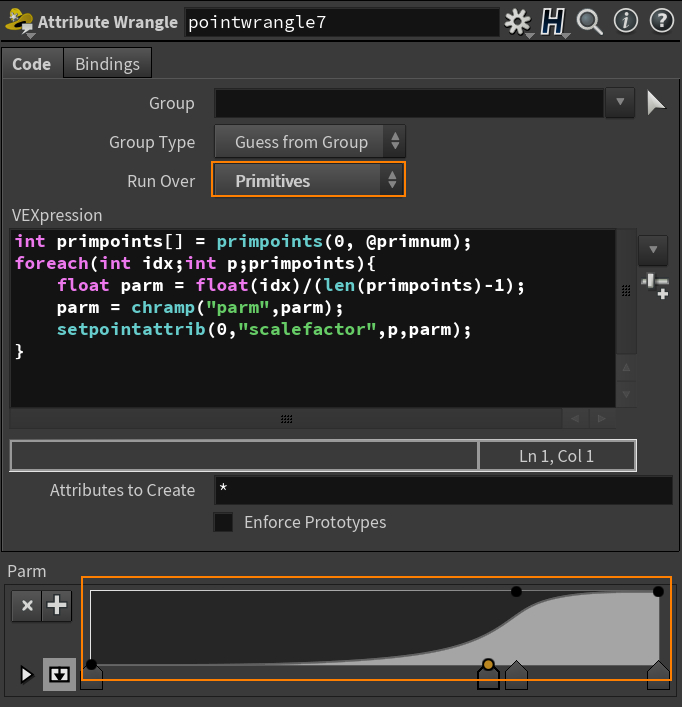The width and height of the screenshot is (682, 707).
Task: Click the top-right ramp control point
Action: (658, 591)
